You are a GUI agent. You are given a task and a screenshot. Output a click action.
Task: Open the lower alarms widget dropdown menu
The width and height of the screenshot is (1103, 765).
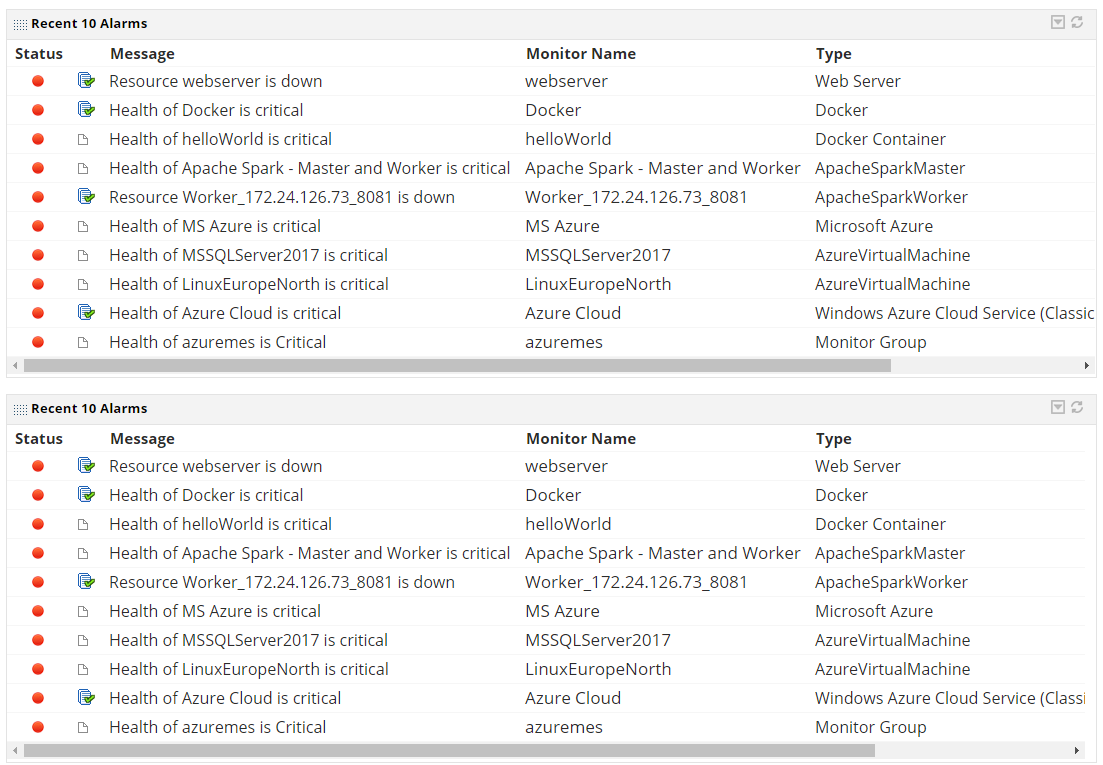coord(1058,407)
